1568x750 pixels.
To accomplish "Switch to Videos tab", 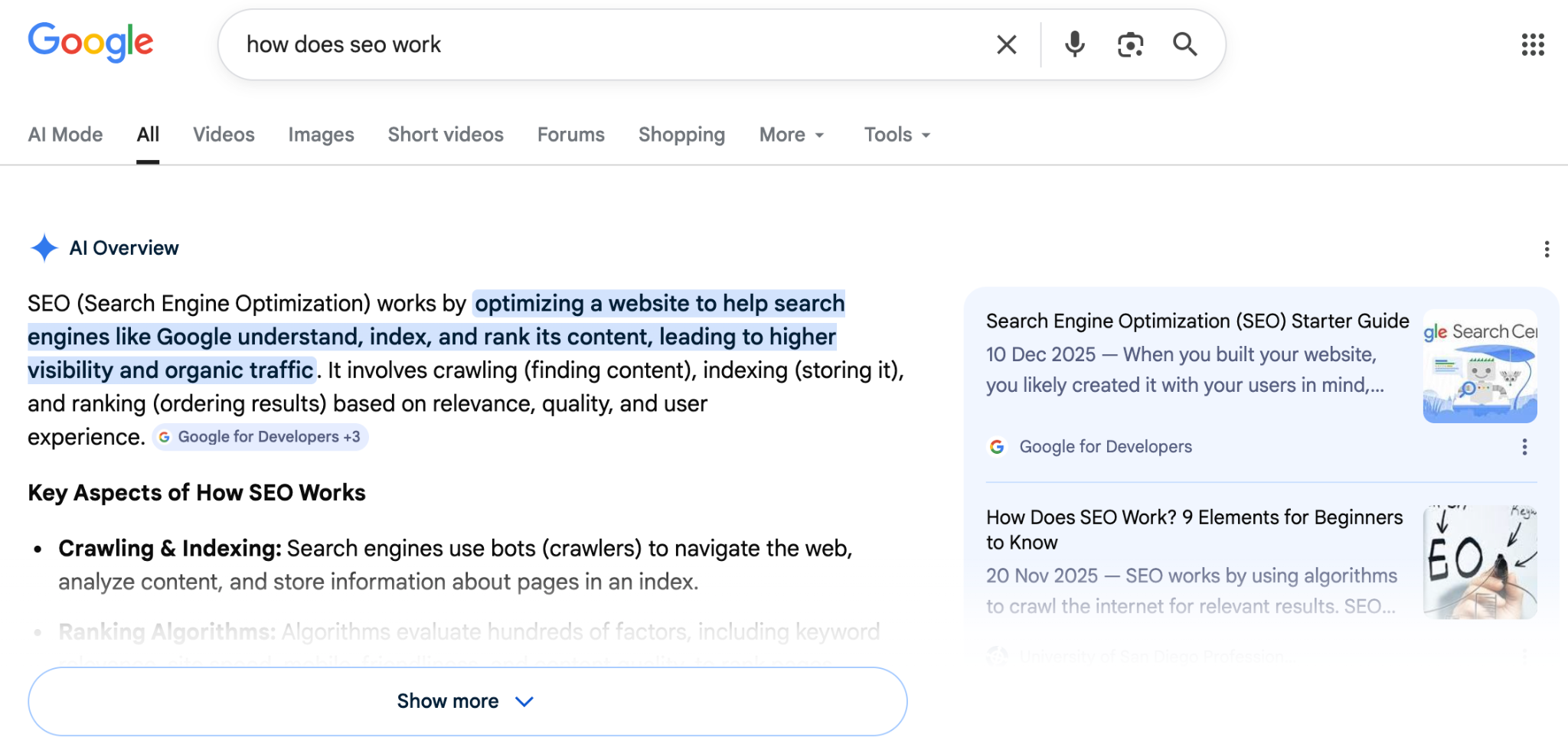I will pyautogui.click(x=224, y=135).
